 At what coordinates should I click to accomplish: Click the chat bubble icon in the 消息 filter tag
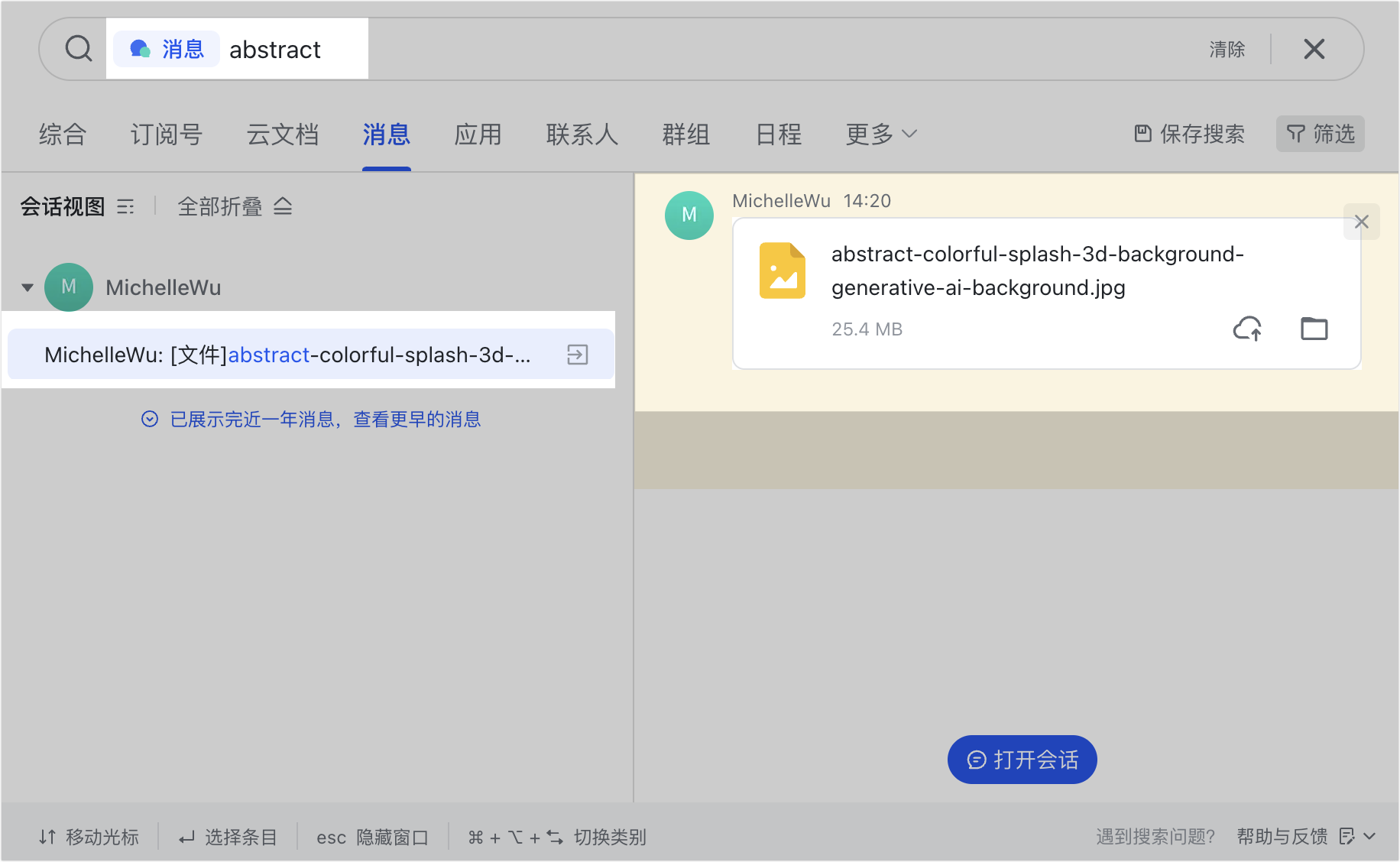[140, 48]
